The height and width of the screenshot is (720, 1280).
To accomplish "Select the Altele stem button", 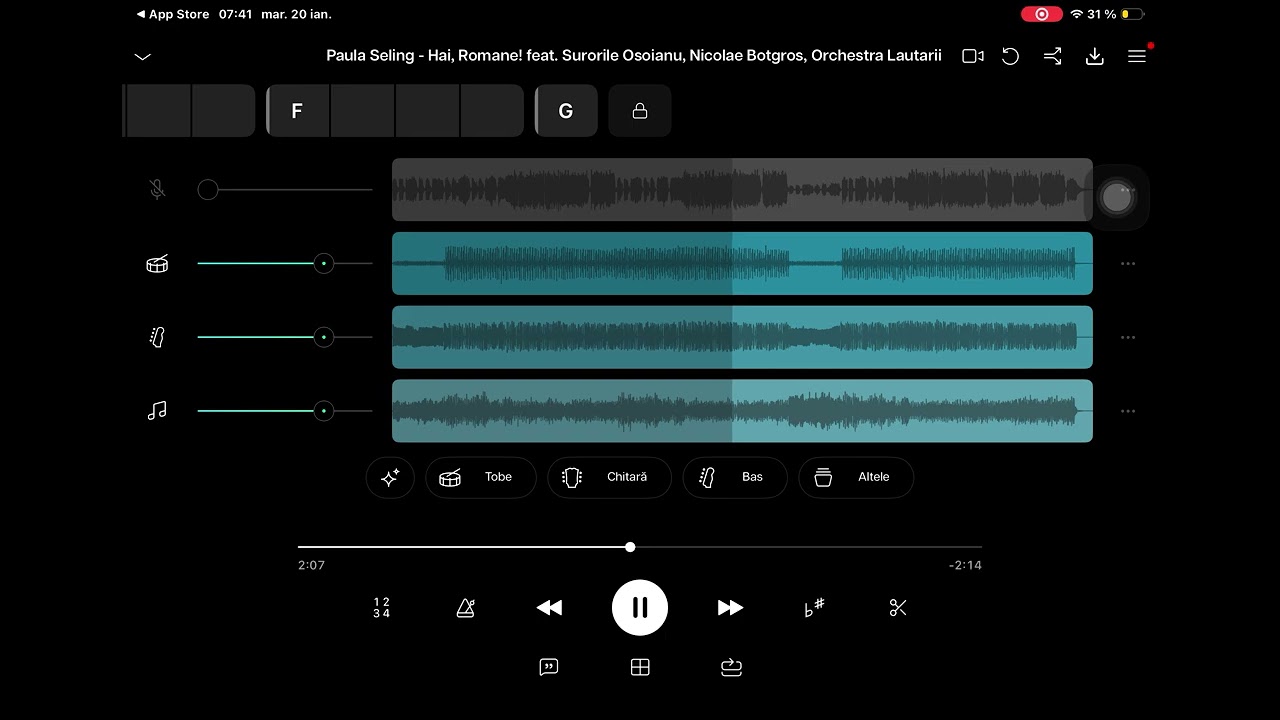I will click(856, 477).
